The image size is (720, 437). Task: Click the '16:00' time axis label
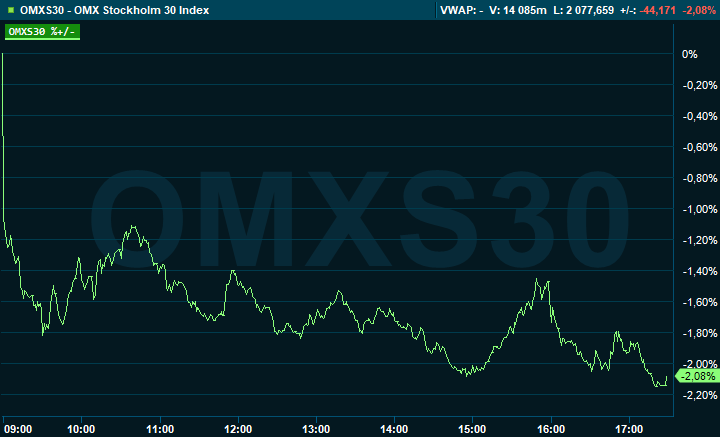click(x=551, y=429)
